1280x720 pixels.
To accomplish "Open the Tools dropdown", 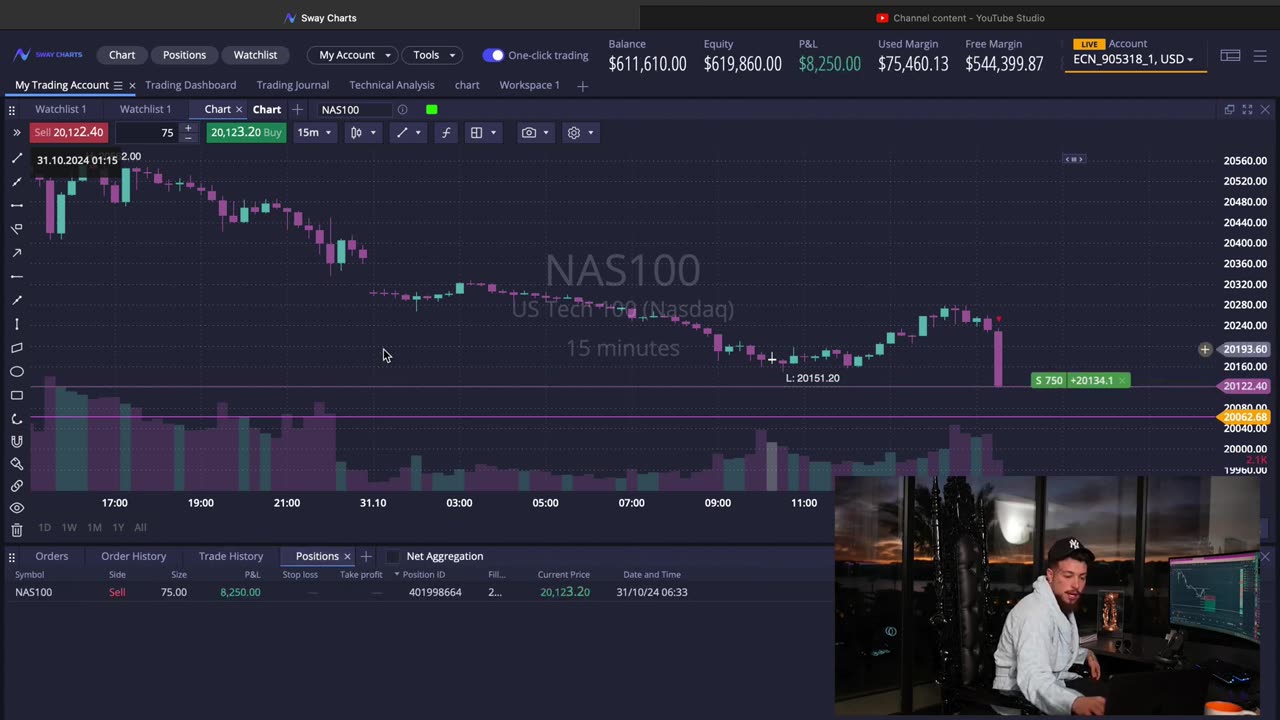I will tap(434, 55).
